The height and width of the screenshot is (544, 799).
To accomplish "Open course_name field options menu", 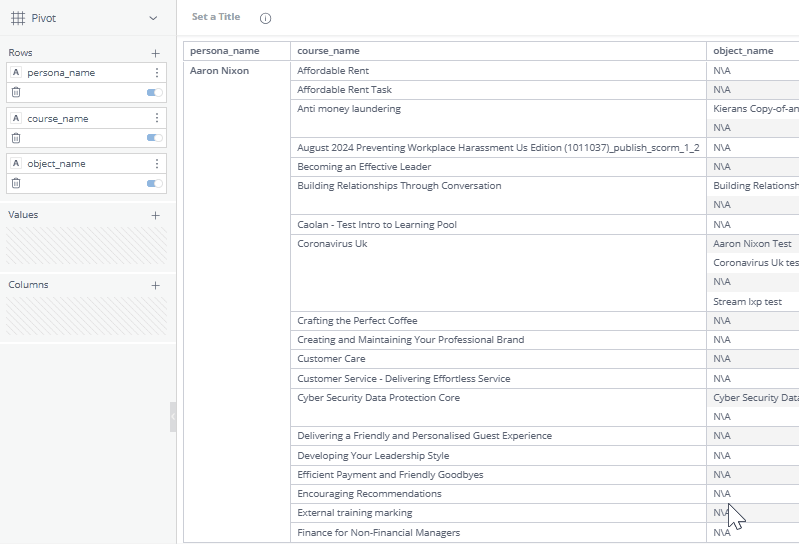I will point(157,118).
